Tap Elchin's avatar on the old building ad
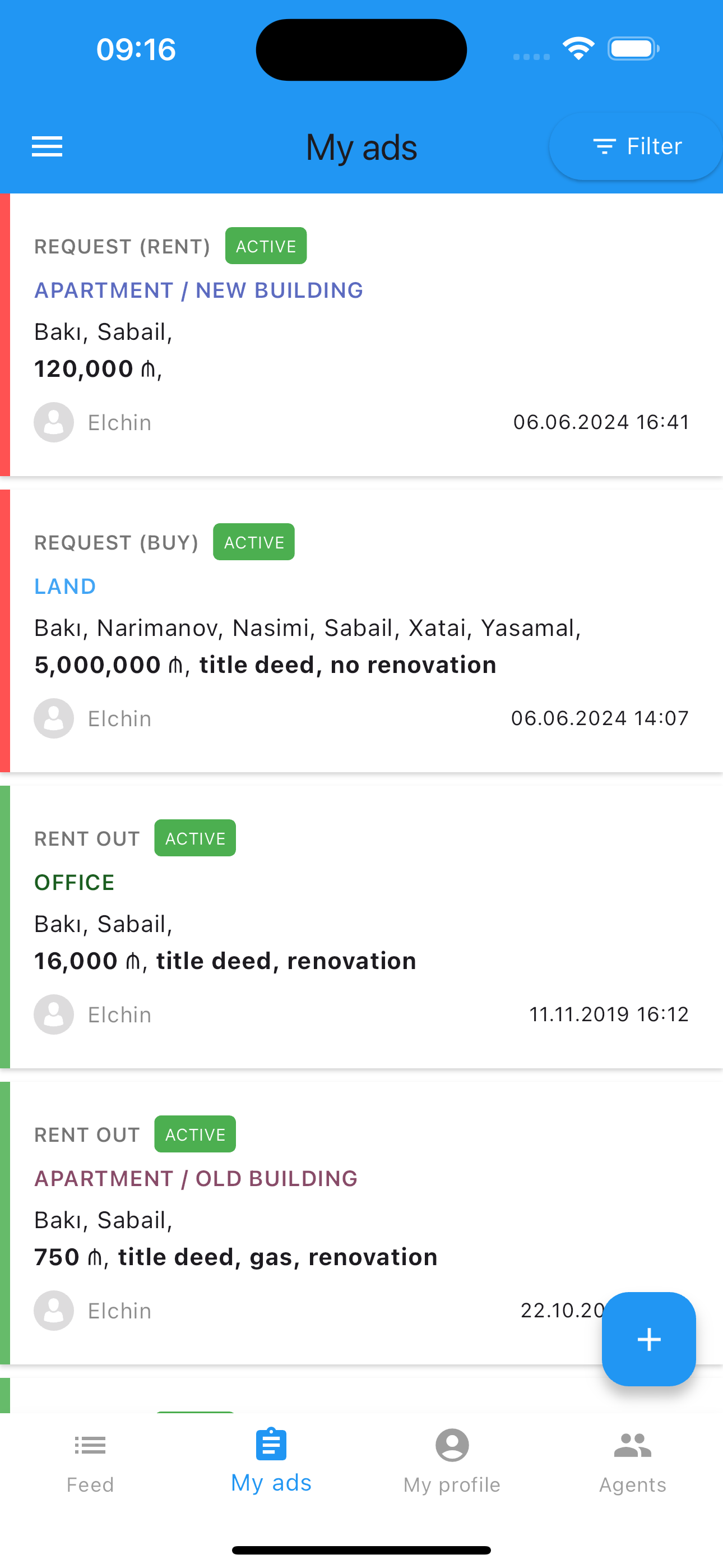 coord(54,1310)
